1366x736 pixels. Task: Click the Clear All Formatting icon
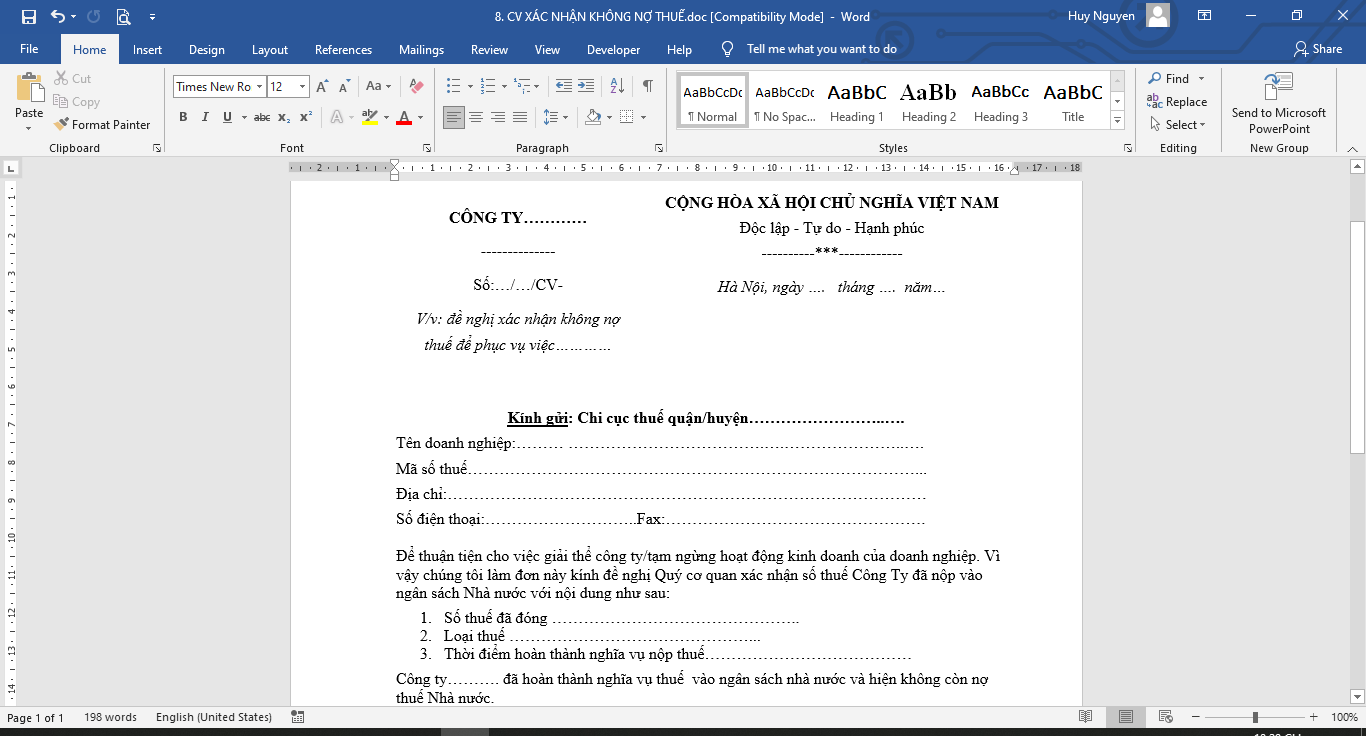[x=417, y=87]
